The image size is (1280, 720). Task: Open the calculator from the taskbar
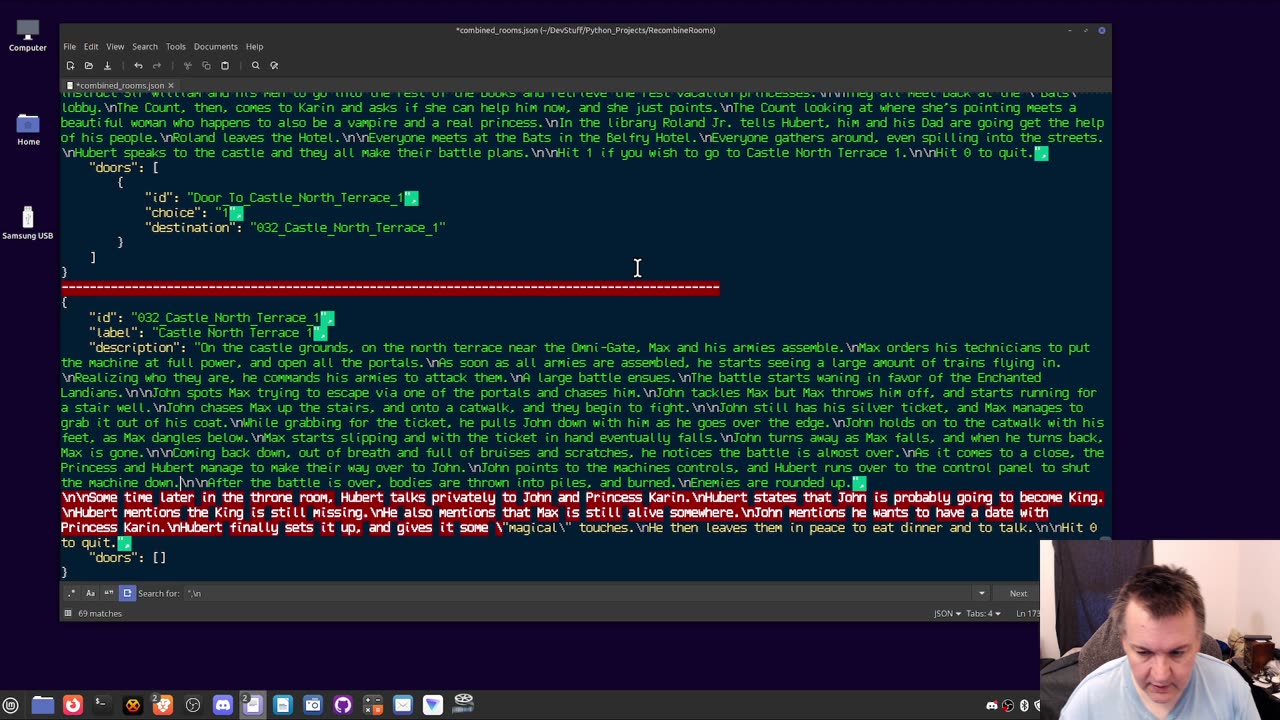[373, 705]
